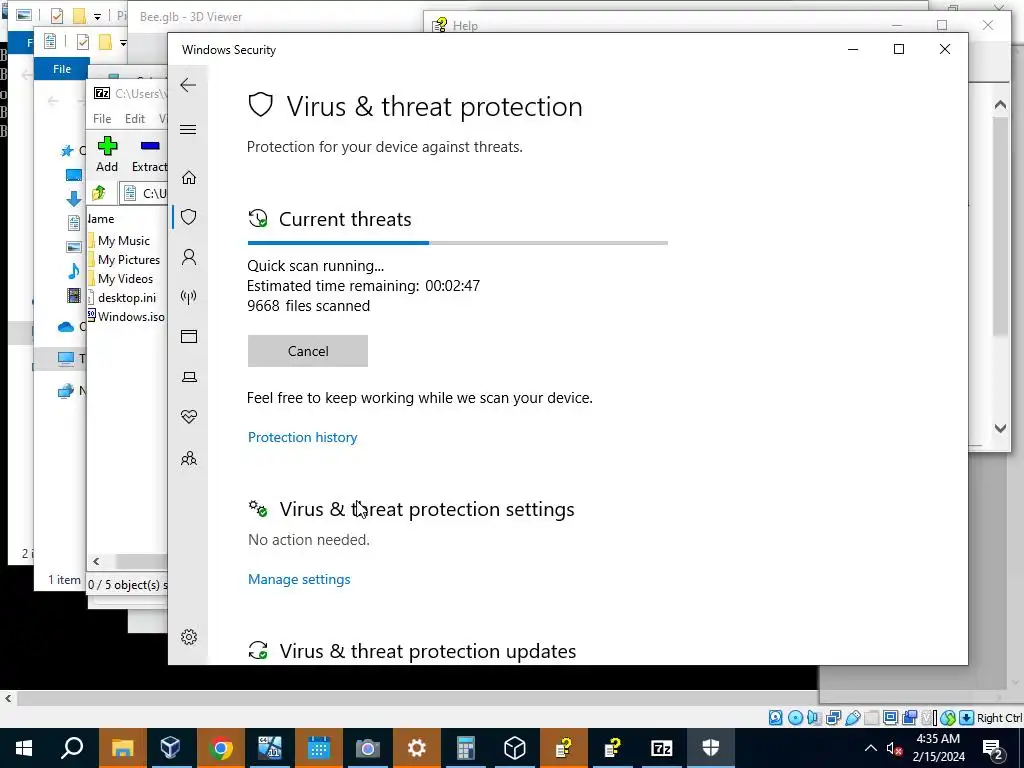Open Camera app from the taskbar
This screenshot has width=1024, height=768.
tap(367, 748)
